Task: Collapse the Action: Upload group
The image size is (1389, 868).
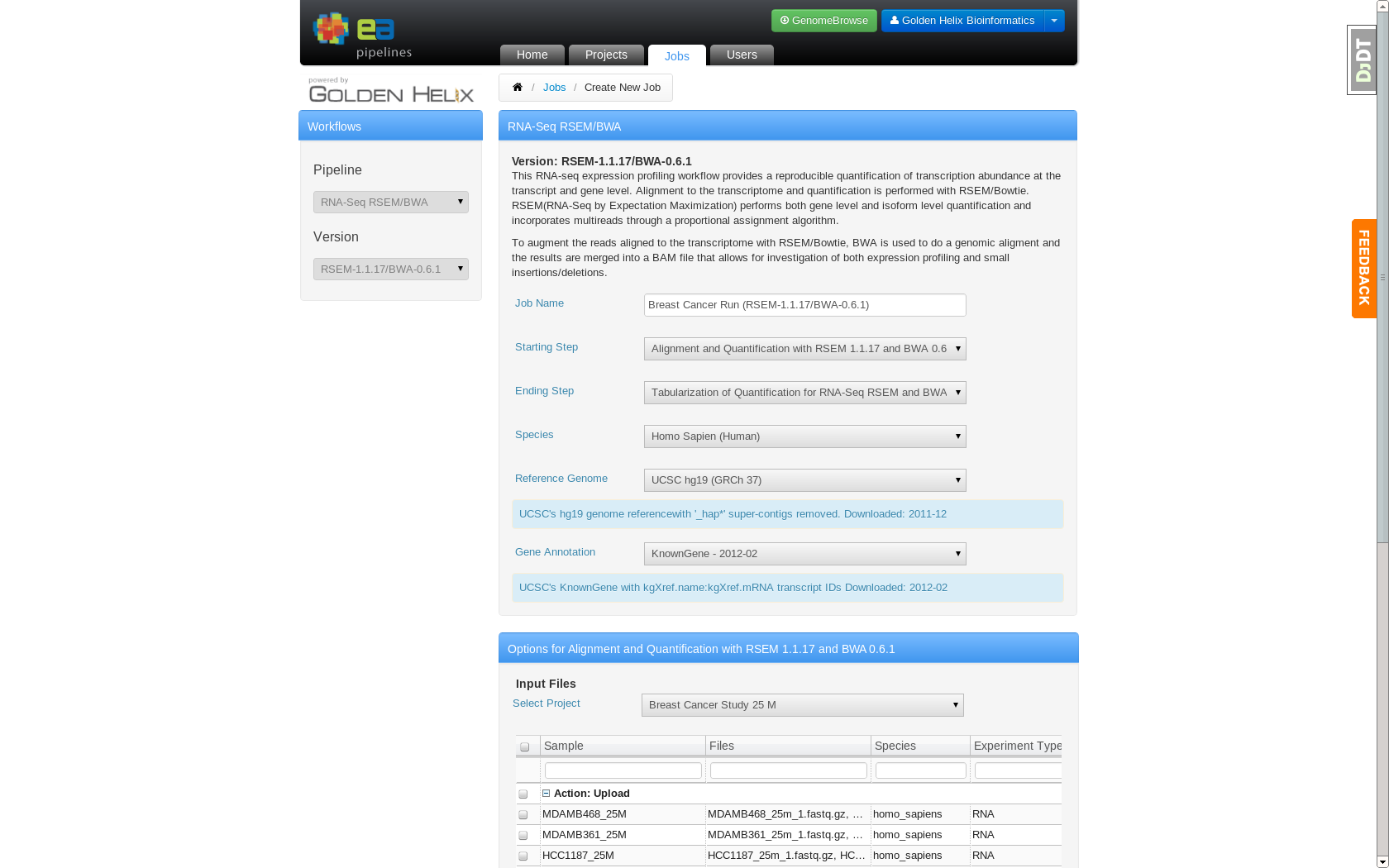Action: tap(546, 793)
